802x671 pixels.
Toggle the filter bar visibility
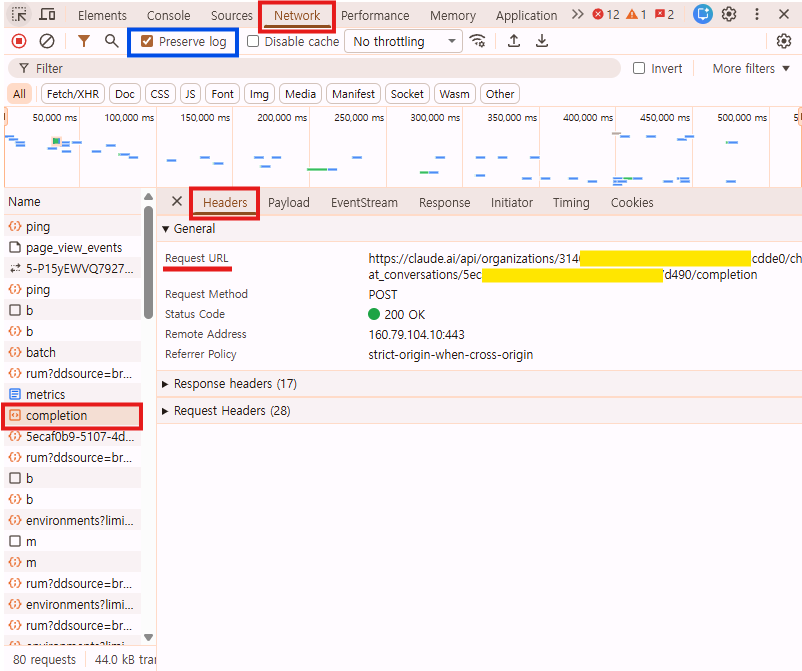tap(82, 40)
